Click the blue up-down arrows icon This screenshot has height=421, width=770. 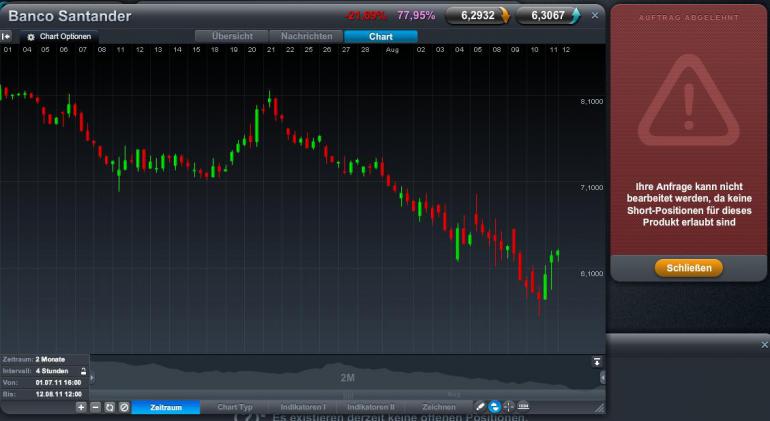[x=495, y=407]
